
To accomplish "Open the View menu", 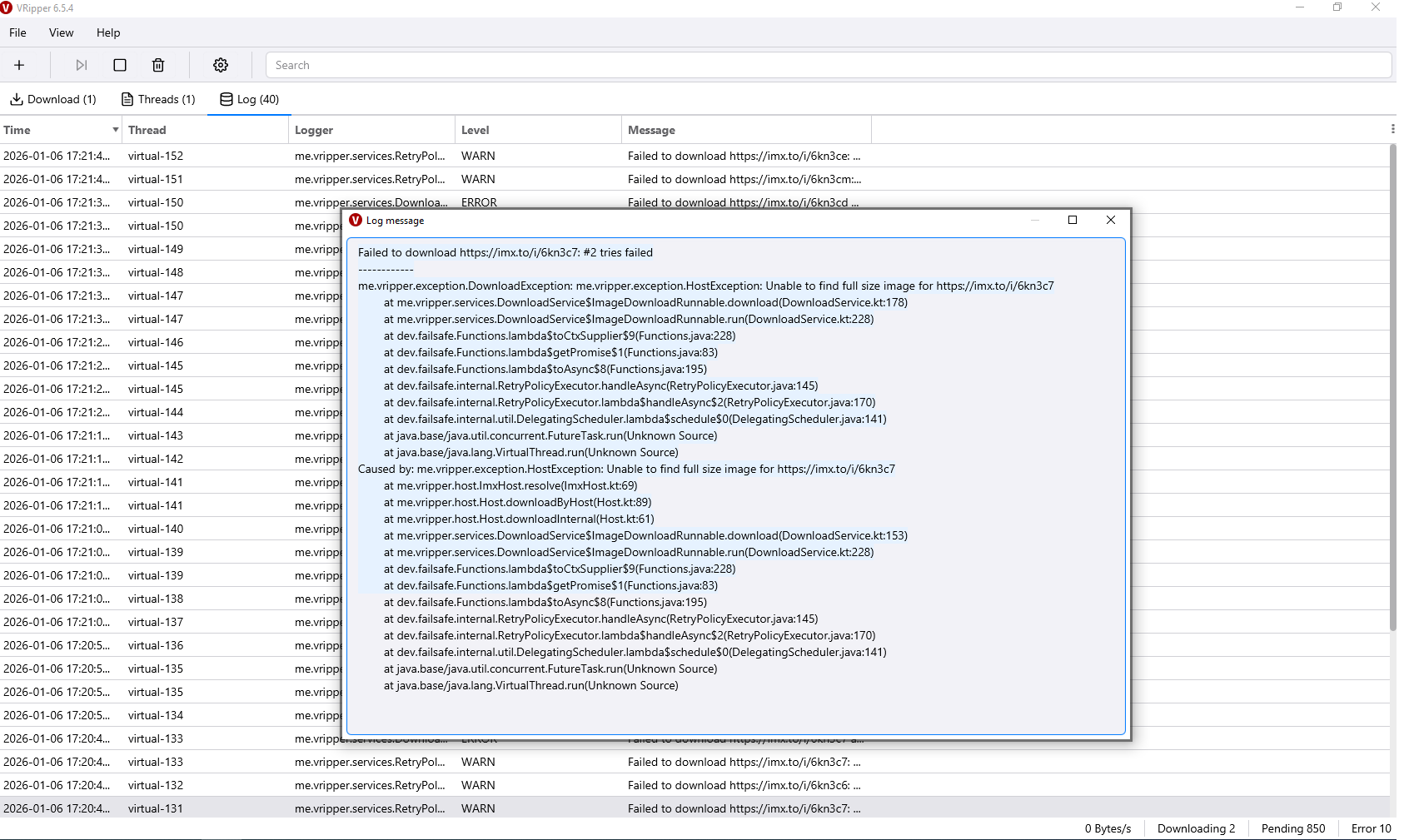I will click(x=61, y=32).
